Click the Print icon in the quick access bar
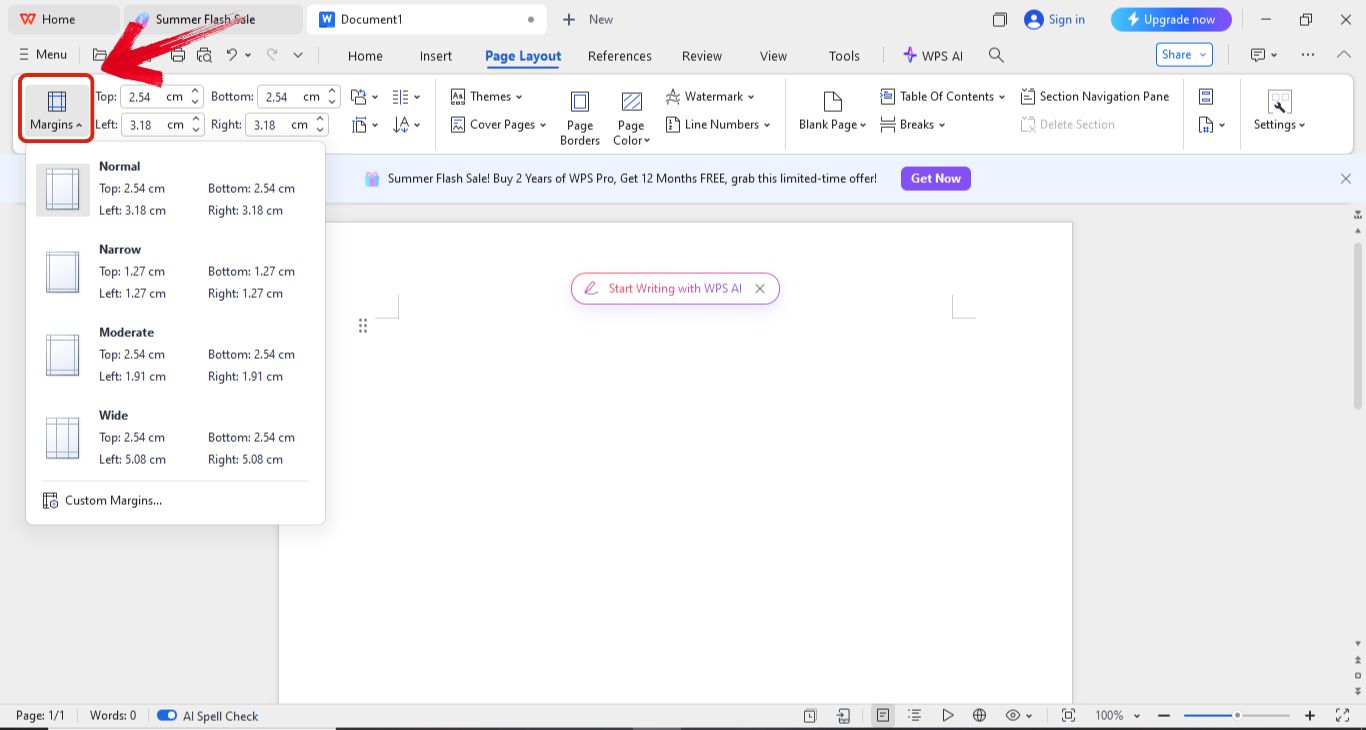Image resolution: width=1366 pixels, height=730 pixels. click(x=179, y=55)
